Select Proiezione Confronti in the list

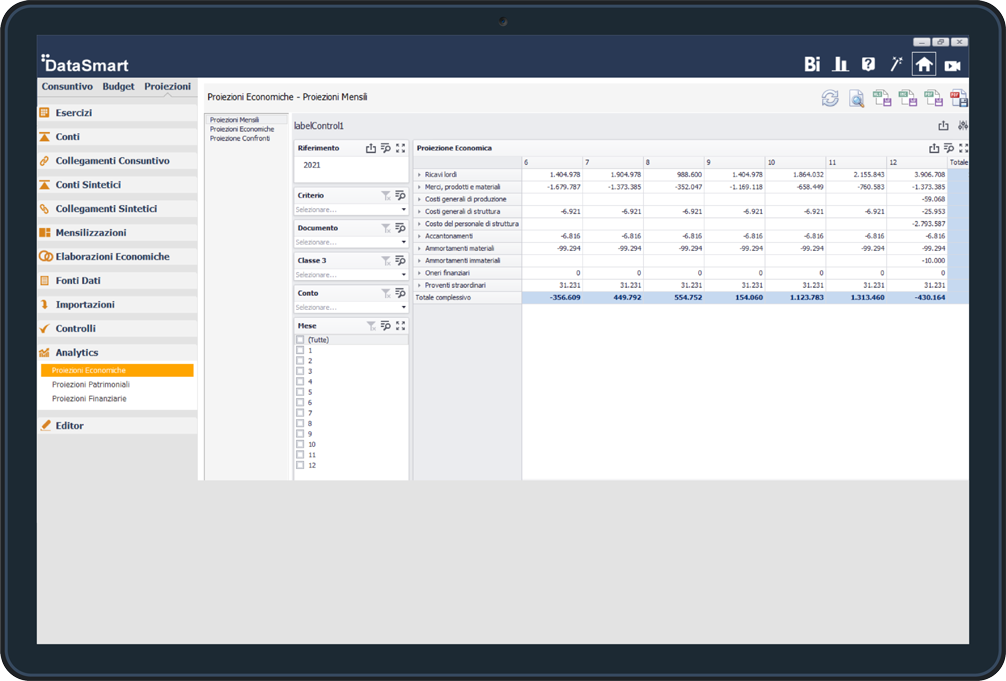240,138
